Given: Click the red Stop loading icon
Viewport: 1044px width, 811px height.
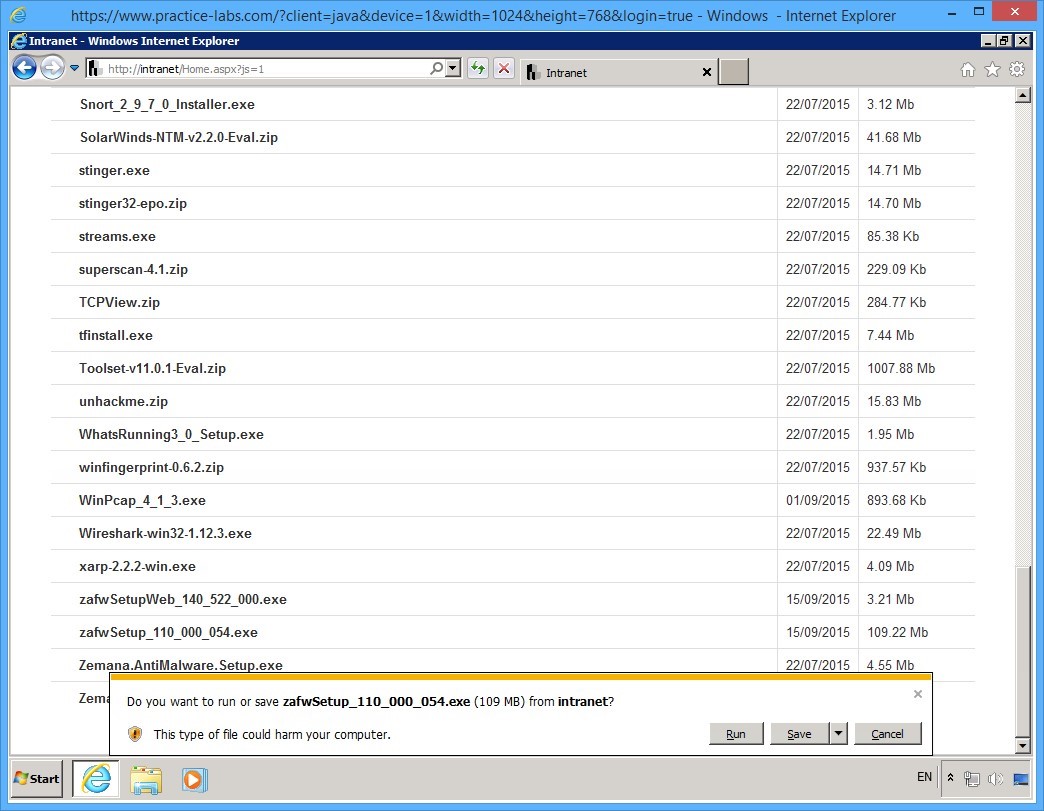Looking at the screenshot, I should click(x=504, y=69).
